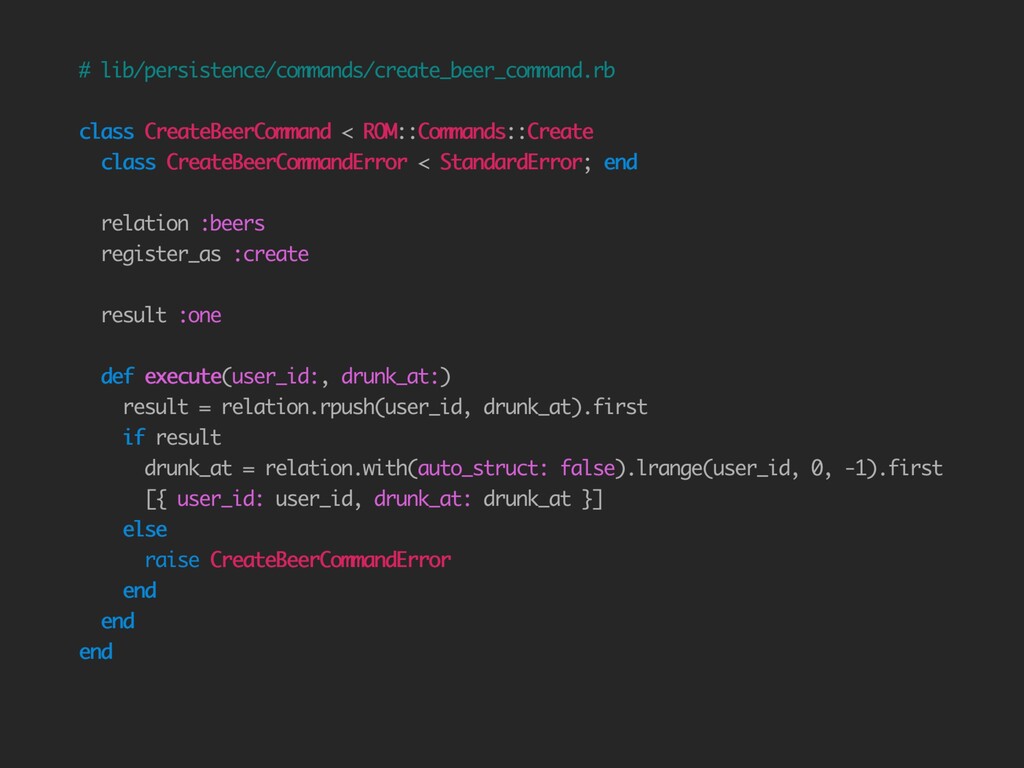Click 'relation.rpush' call text
This screenshot has height=768, width=1024.
coord(298,407)
